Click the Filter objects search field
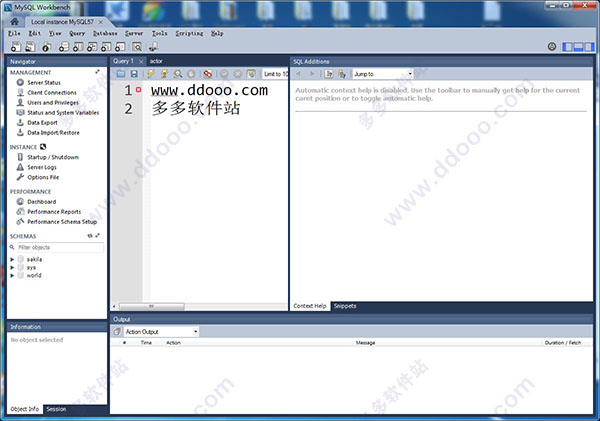The width and height of the screenshot is (600, 421). [x=60, y=247]
